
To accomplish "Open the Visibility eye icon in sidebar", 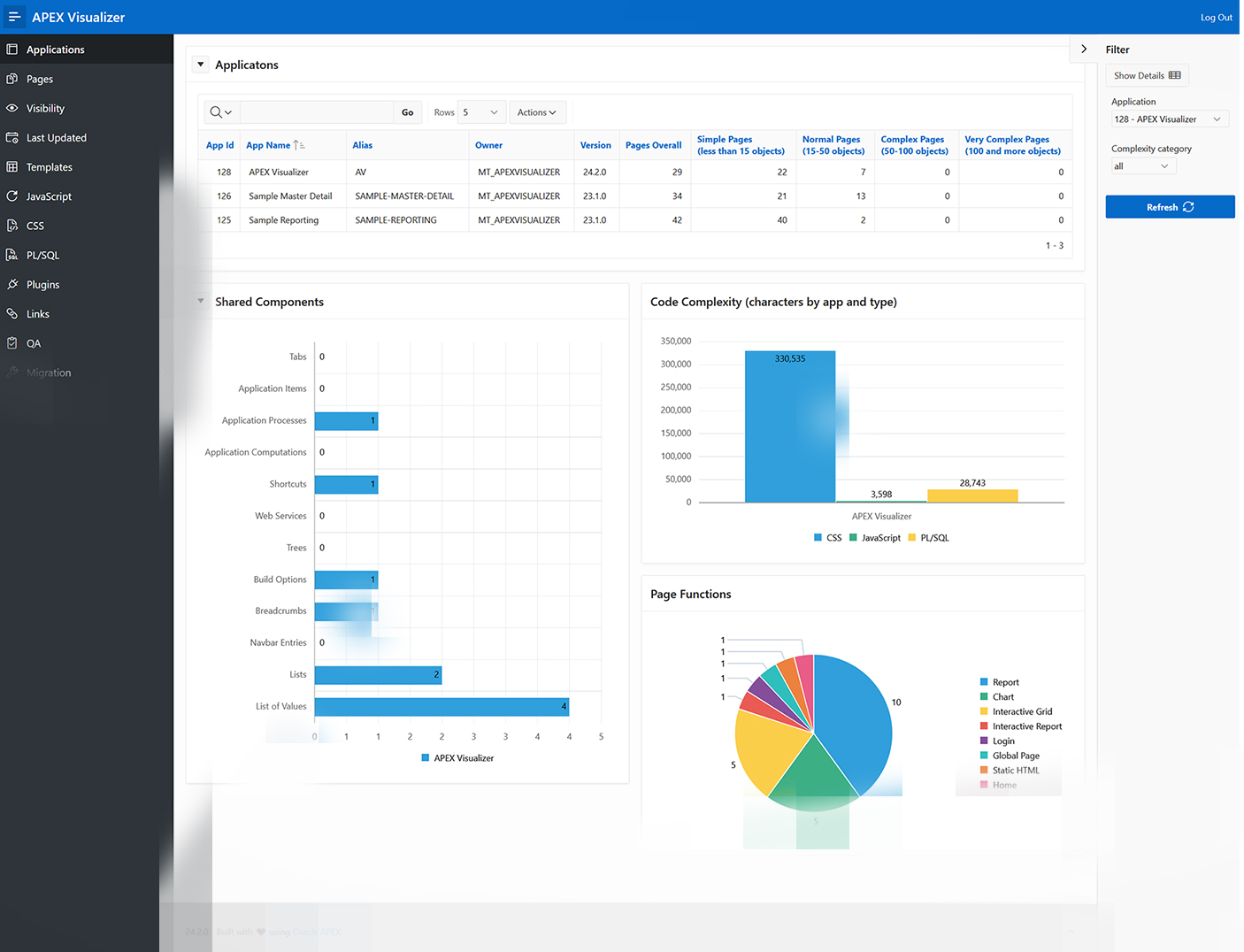I will [x=12, y=108].
